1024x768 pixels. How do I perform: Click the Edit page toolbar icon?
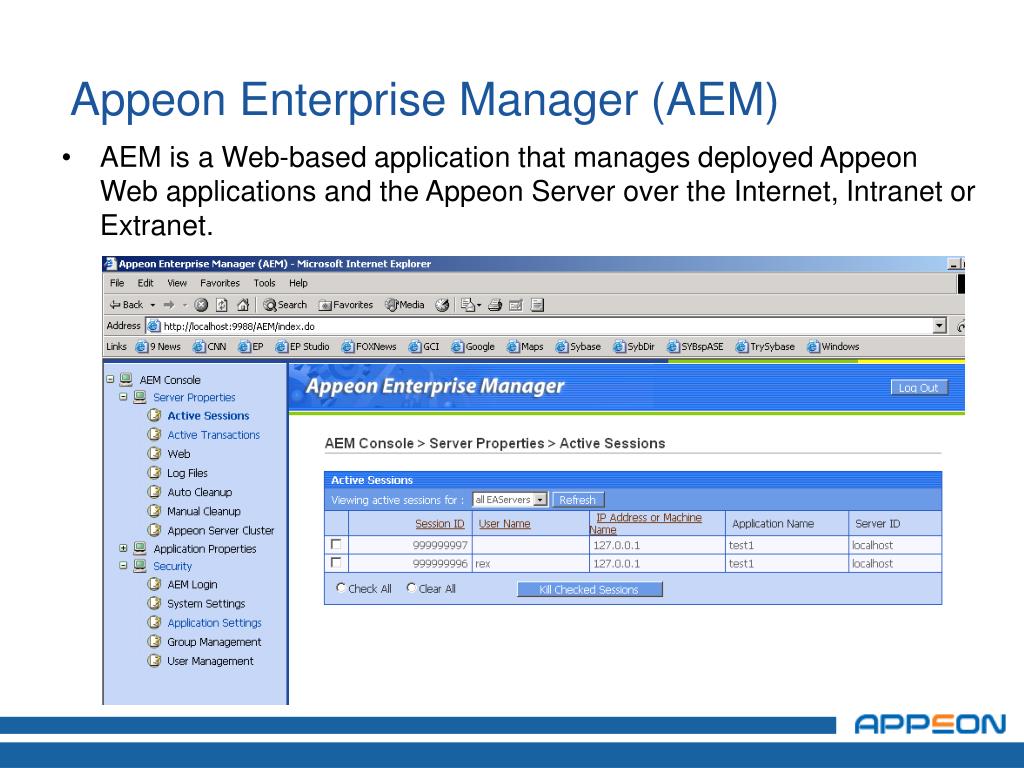pyautogui.click(x=516, y=305)
